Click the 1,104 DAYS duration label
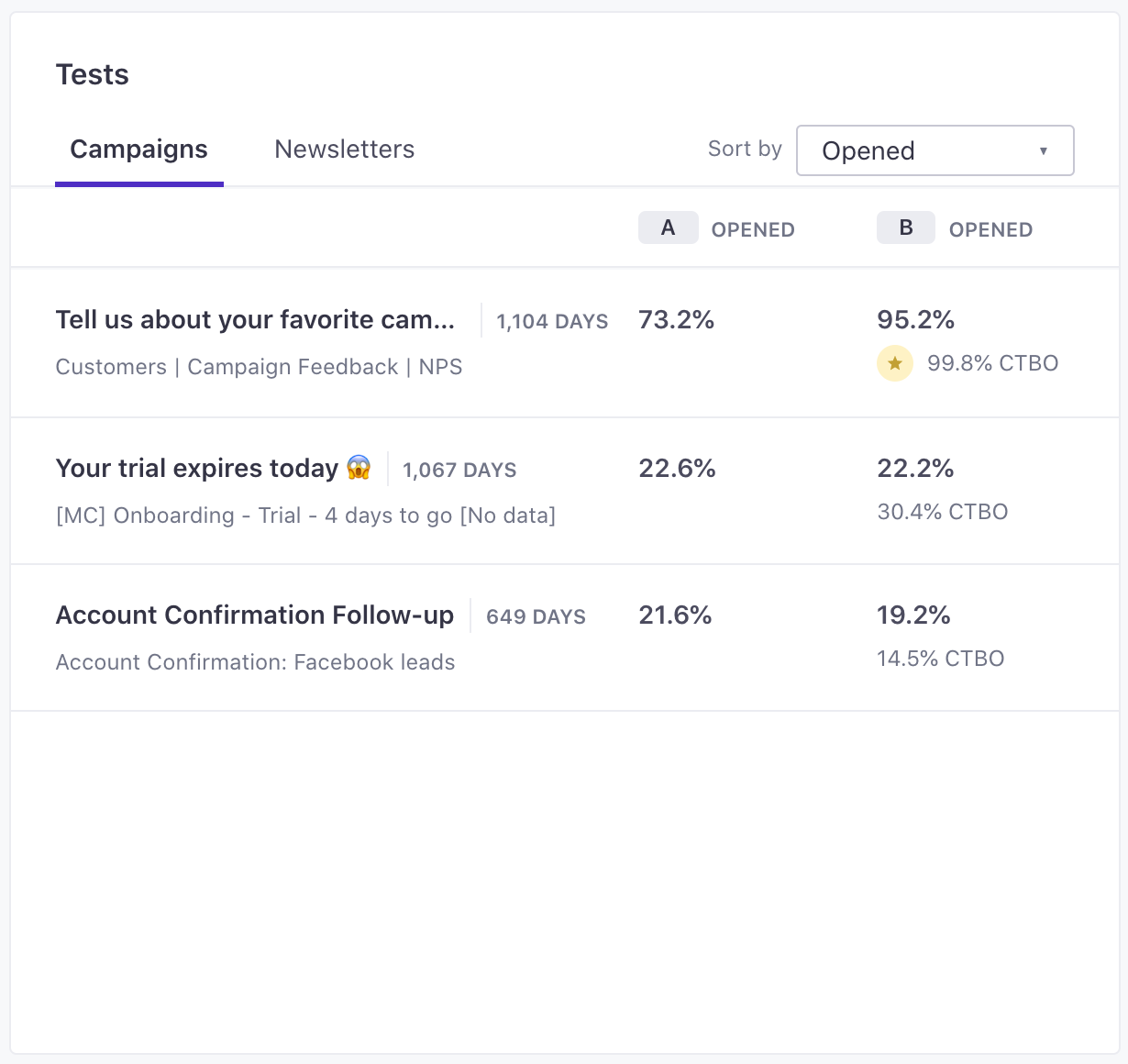 (552, 322)
